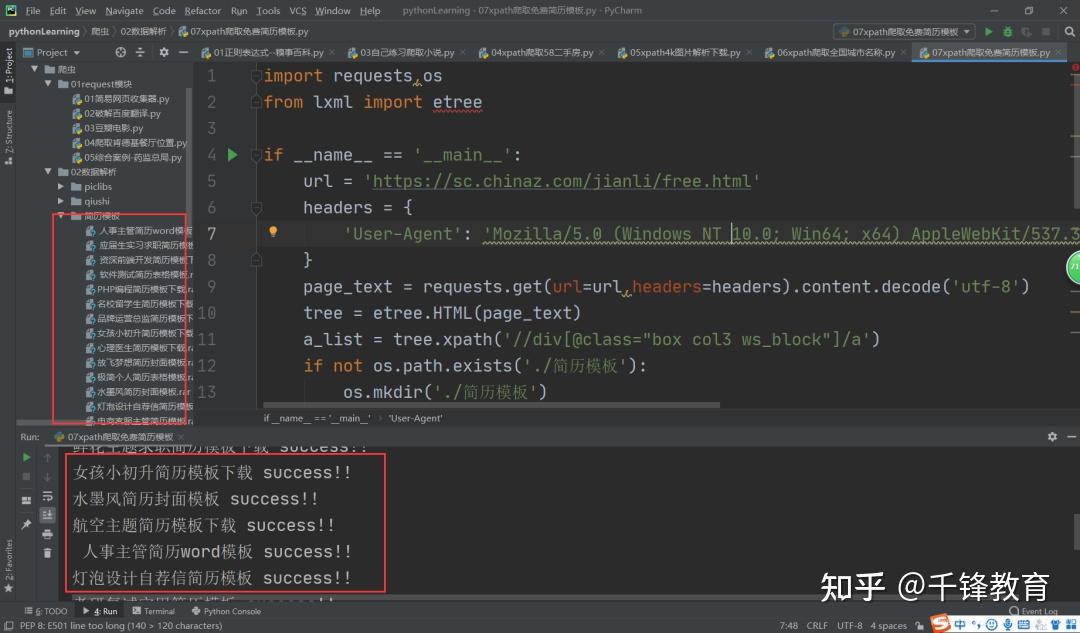
Task: Clear console output with the trash icon
Action: [47, 552]
